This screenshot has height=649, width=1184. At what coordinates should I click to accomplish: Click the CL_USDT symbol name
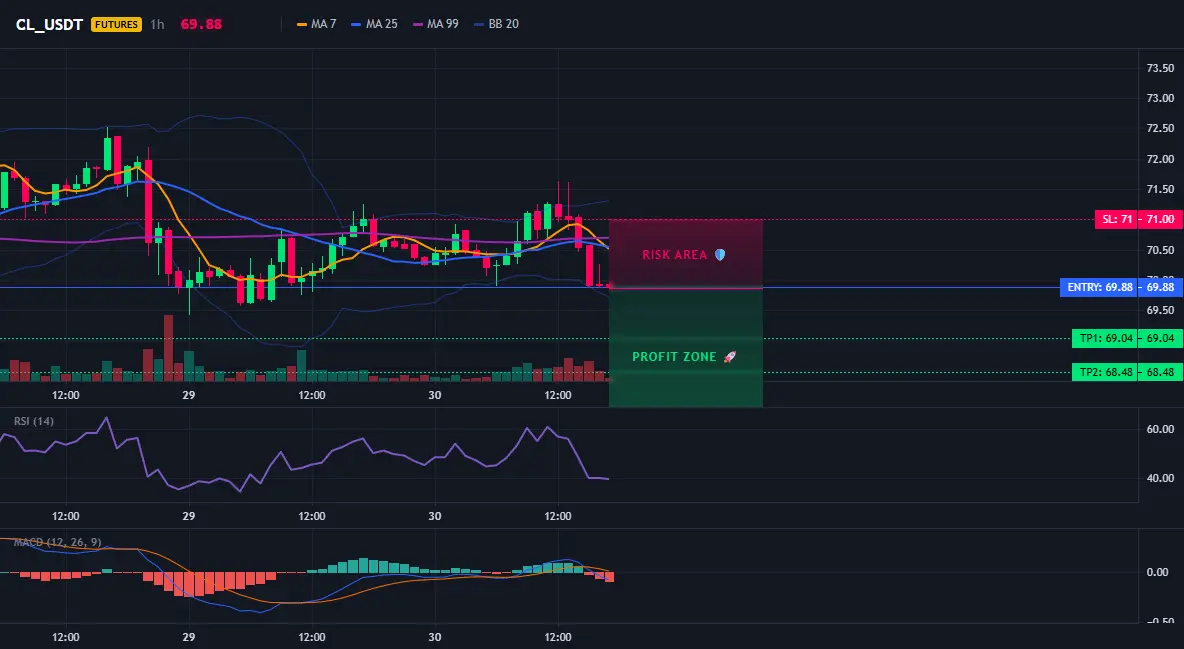coord(49,24)
